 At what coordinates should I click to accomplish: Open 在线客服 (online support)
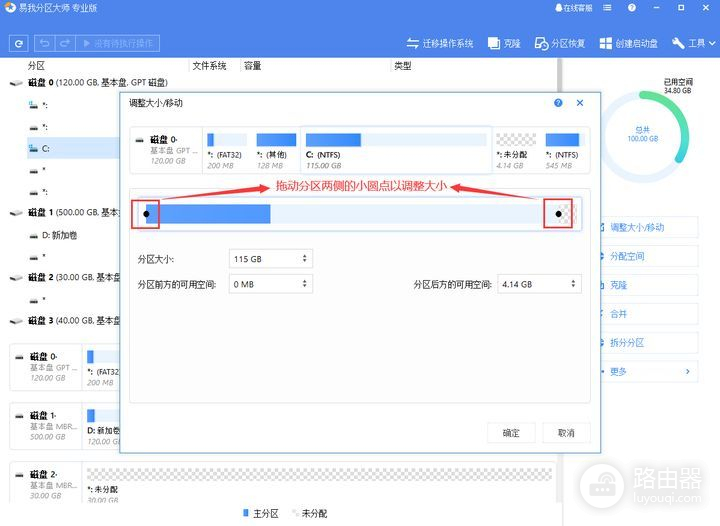(571, 8)
